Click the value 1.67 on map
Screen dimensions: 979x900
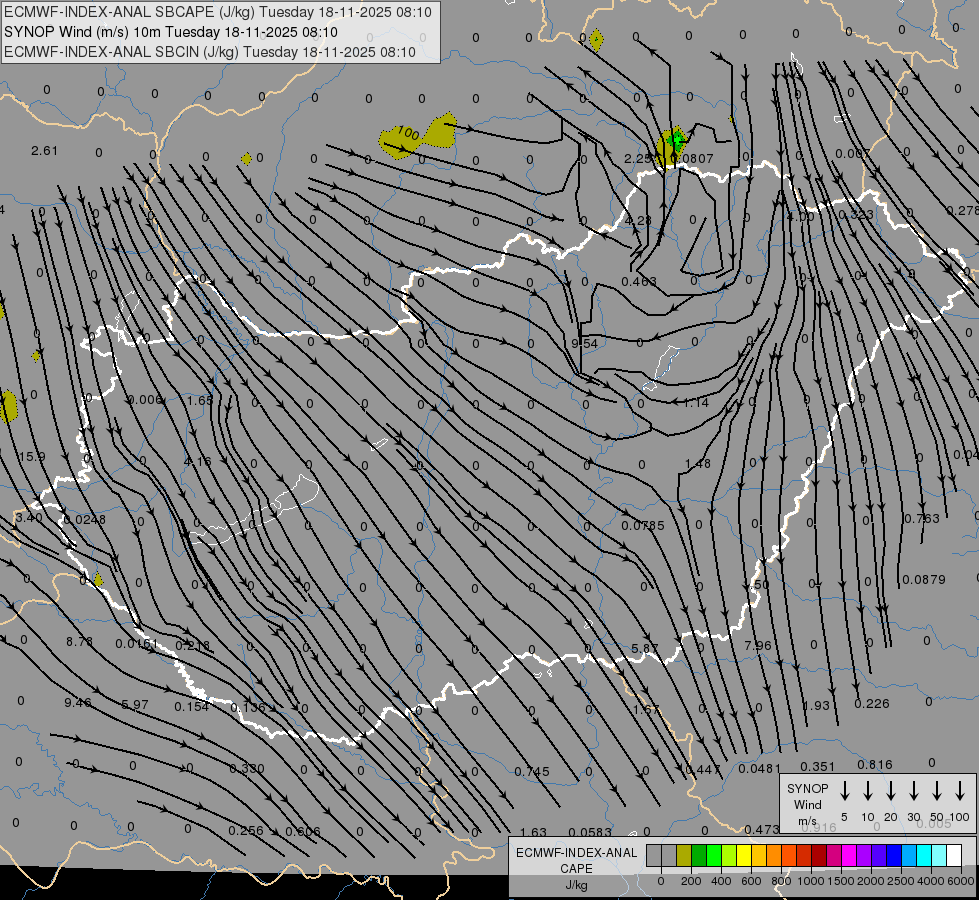click(x=646, y=709)
